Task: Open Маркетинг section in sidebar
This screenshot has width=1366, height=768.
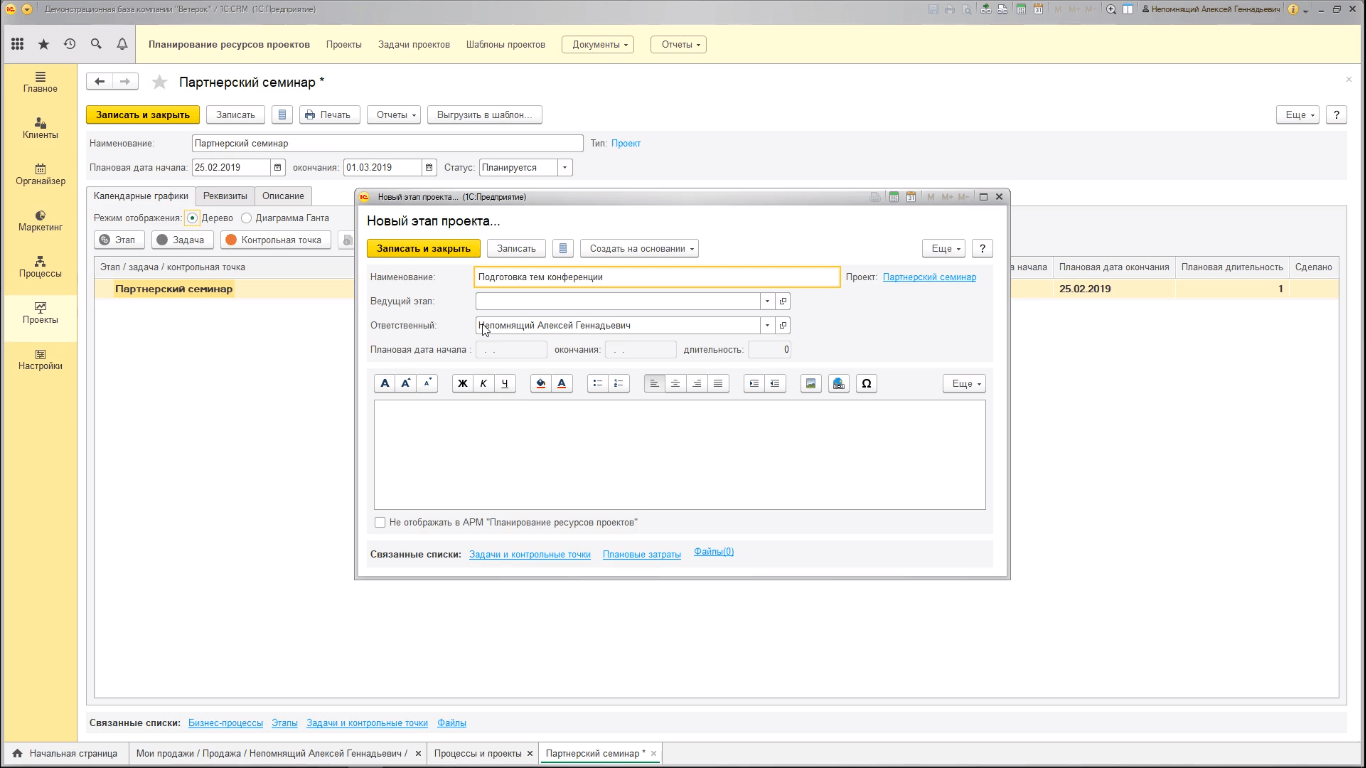Action: pos(40,220)
